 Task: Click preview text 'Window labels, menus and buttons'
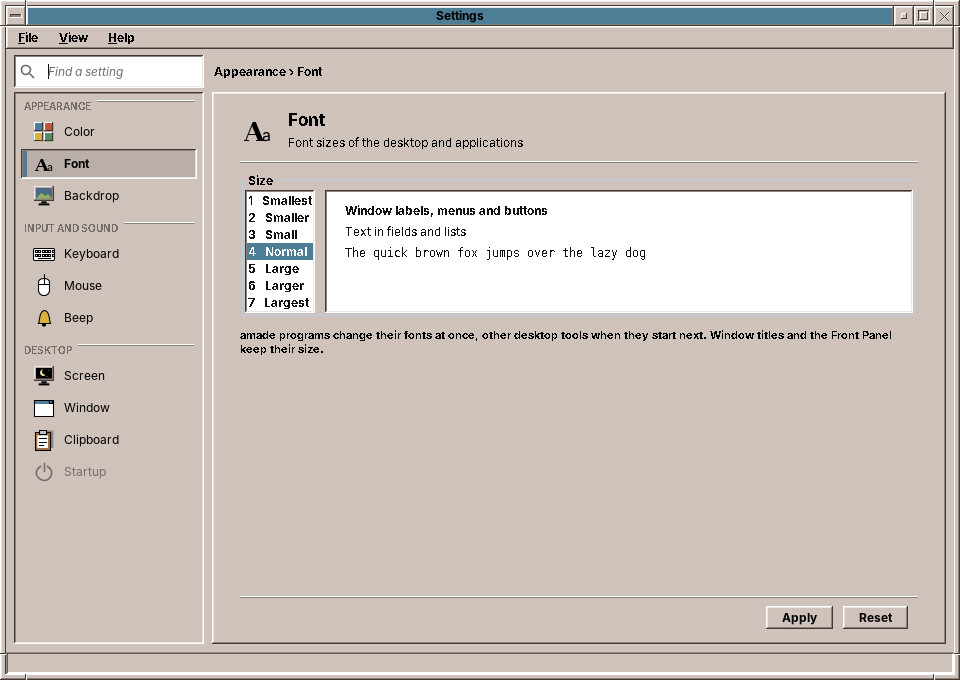point(446,211)
